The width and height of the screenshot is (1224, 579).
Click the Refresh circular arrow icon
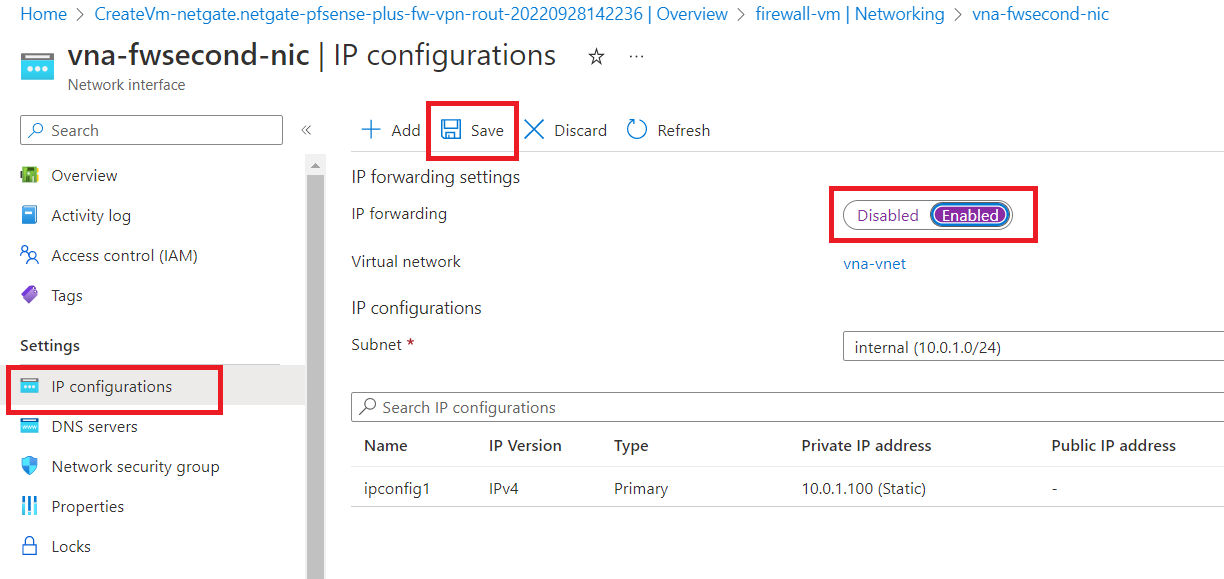637,130
